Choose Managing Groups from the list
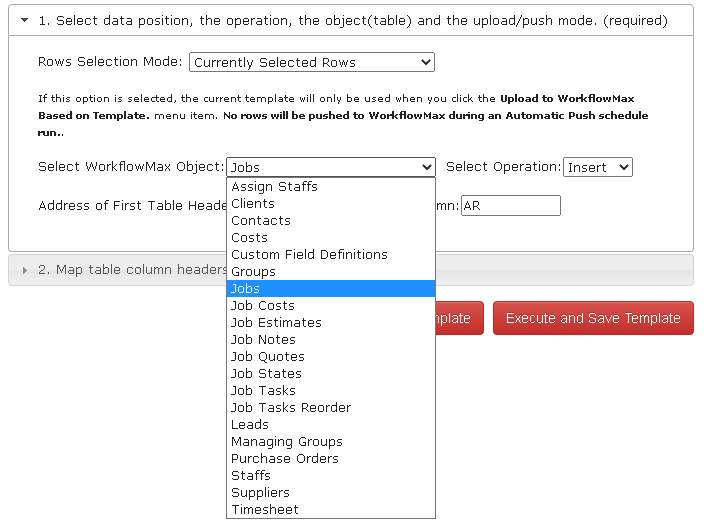Screen dimensions: 704x525 point(331,441)
